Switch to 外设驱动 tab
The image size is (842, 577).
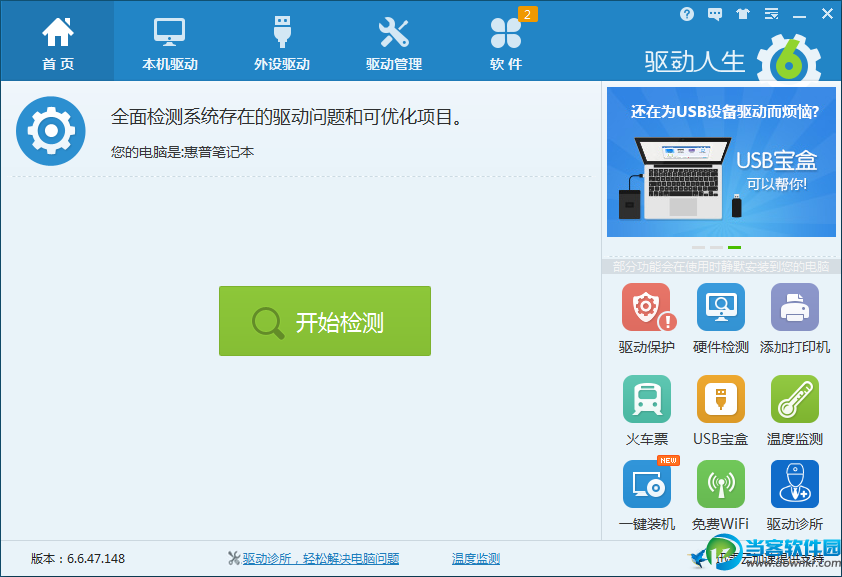click(x=282, y=41)
